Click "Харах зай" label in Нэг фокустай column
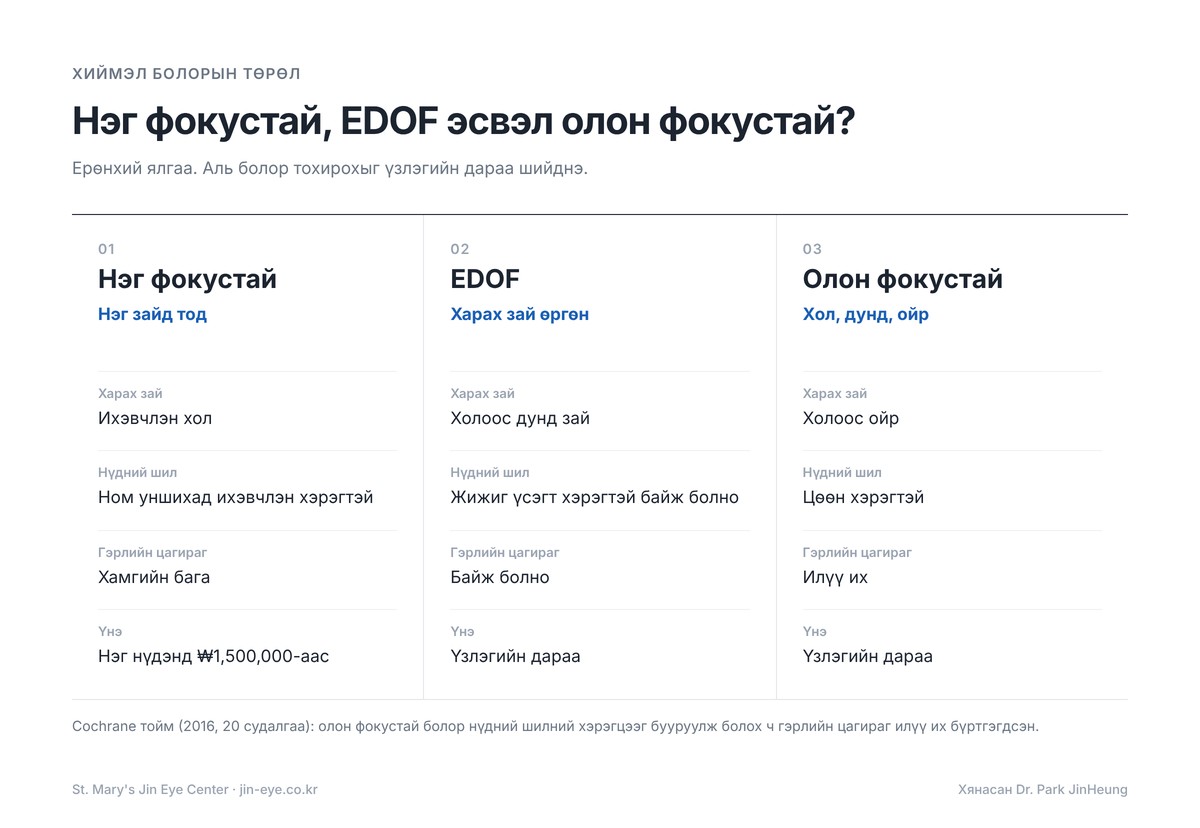This screenshot has width=1200, height=828. point(130,394)
